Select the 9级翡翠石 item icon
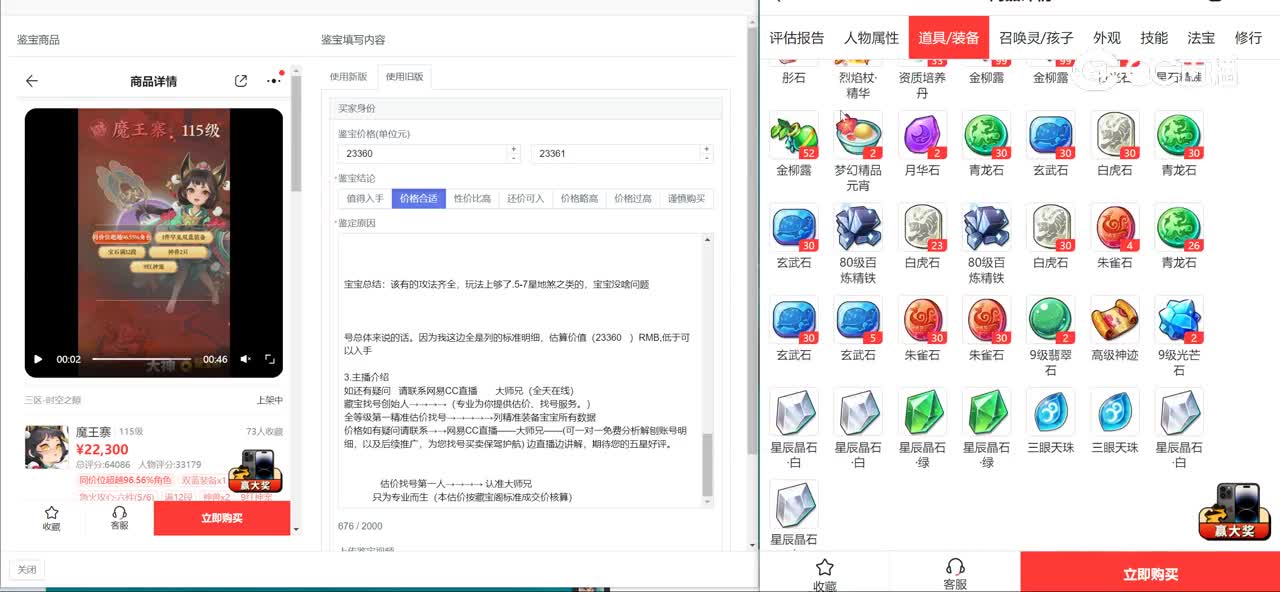The width and height of the screenshot is (1280, 592). (x=1051, y=320)
